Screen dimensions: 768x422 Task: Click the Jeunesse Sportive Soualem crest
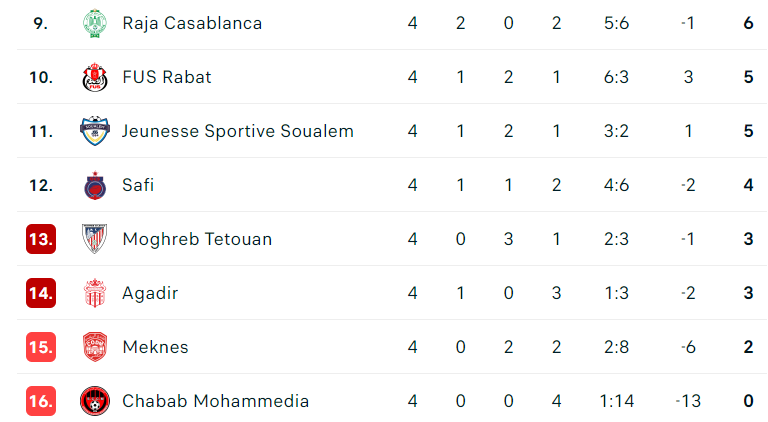93,131
